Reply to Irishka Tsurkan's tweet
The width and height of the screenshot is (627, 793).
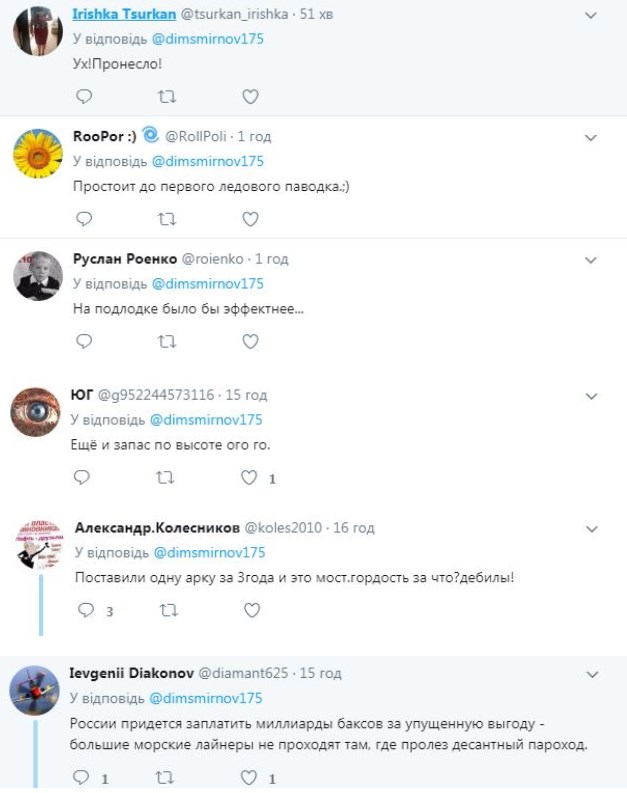[x=85, y=97]
